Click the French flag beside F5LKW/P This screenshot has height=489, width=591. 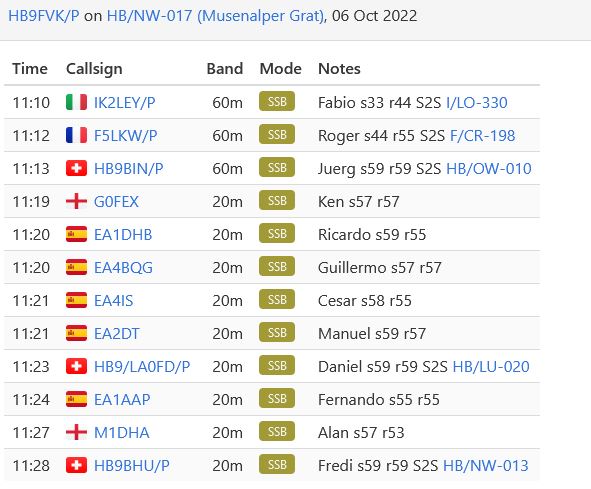[76, 135]
